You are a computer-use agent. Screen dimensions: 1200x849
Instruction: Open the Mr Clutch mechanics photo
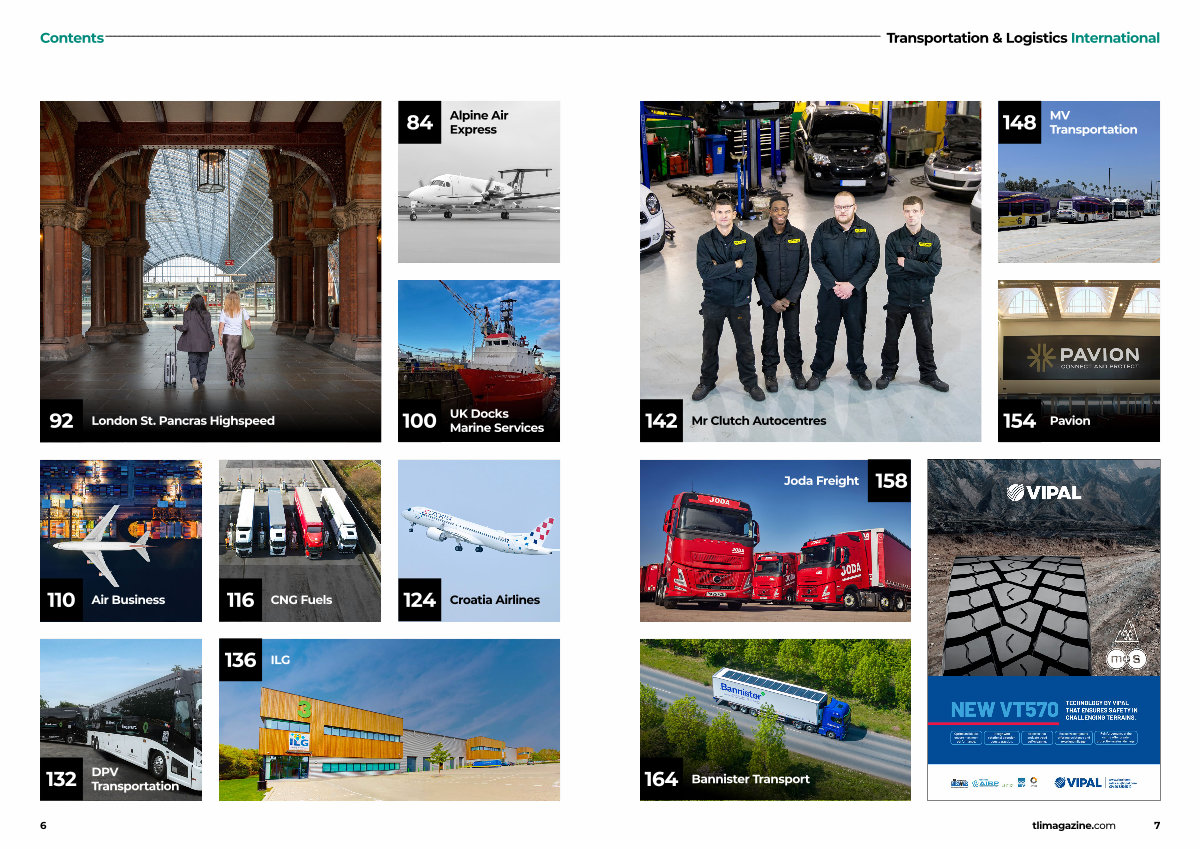811,271
